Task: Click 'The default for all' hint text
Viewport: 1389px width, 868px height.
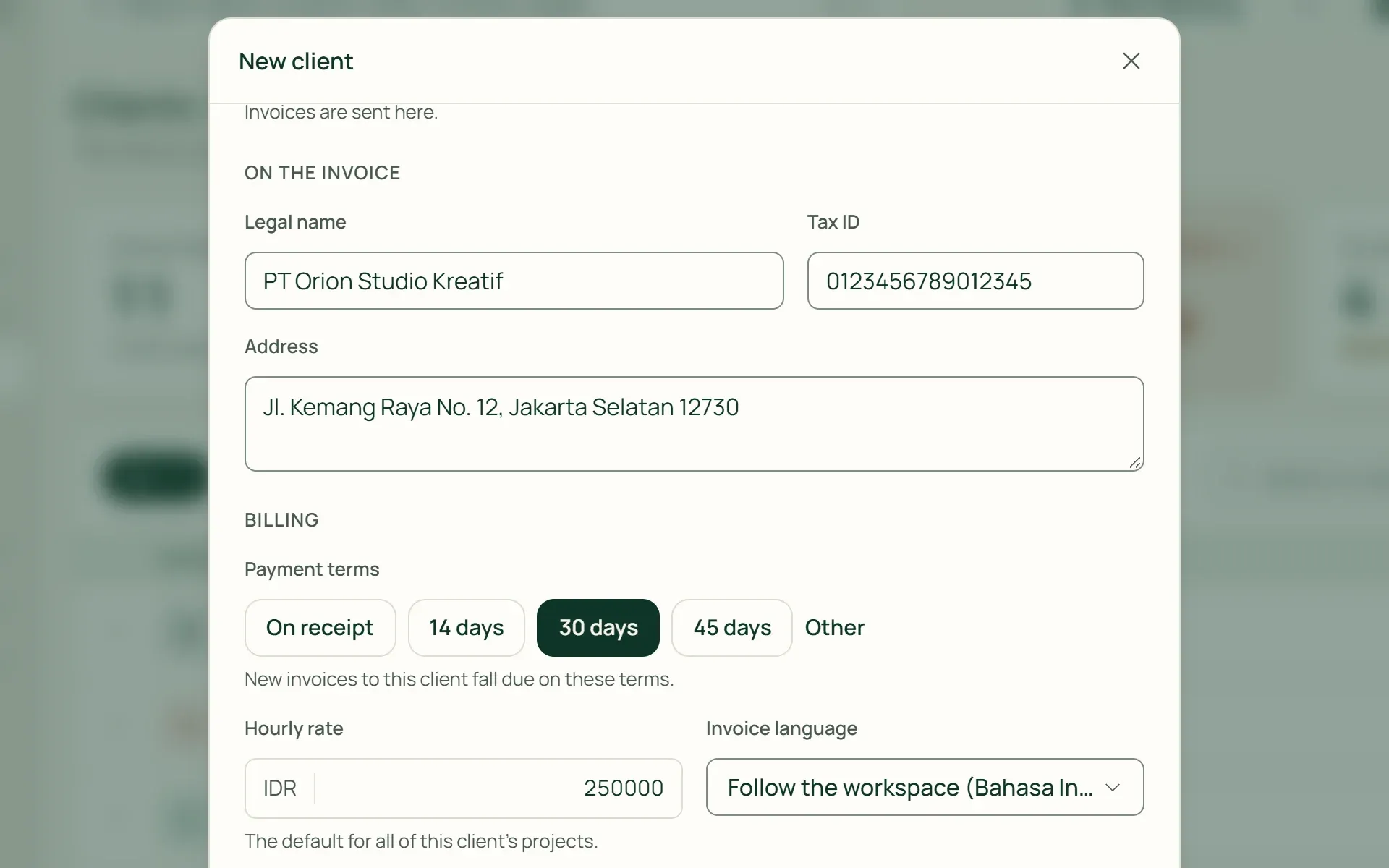Action: pos(421,841)
